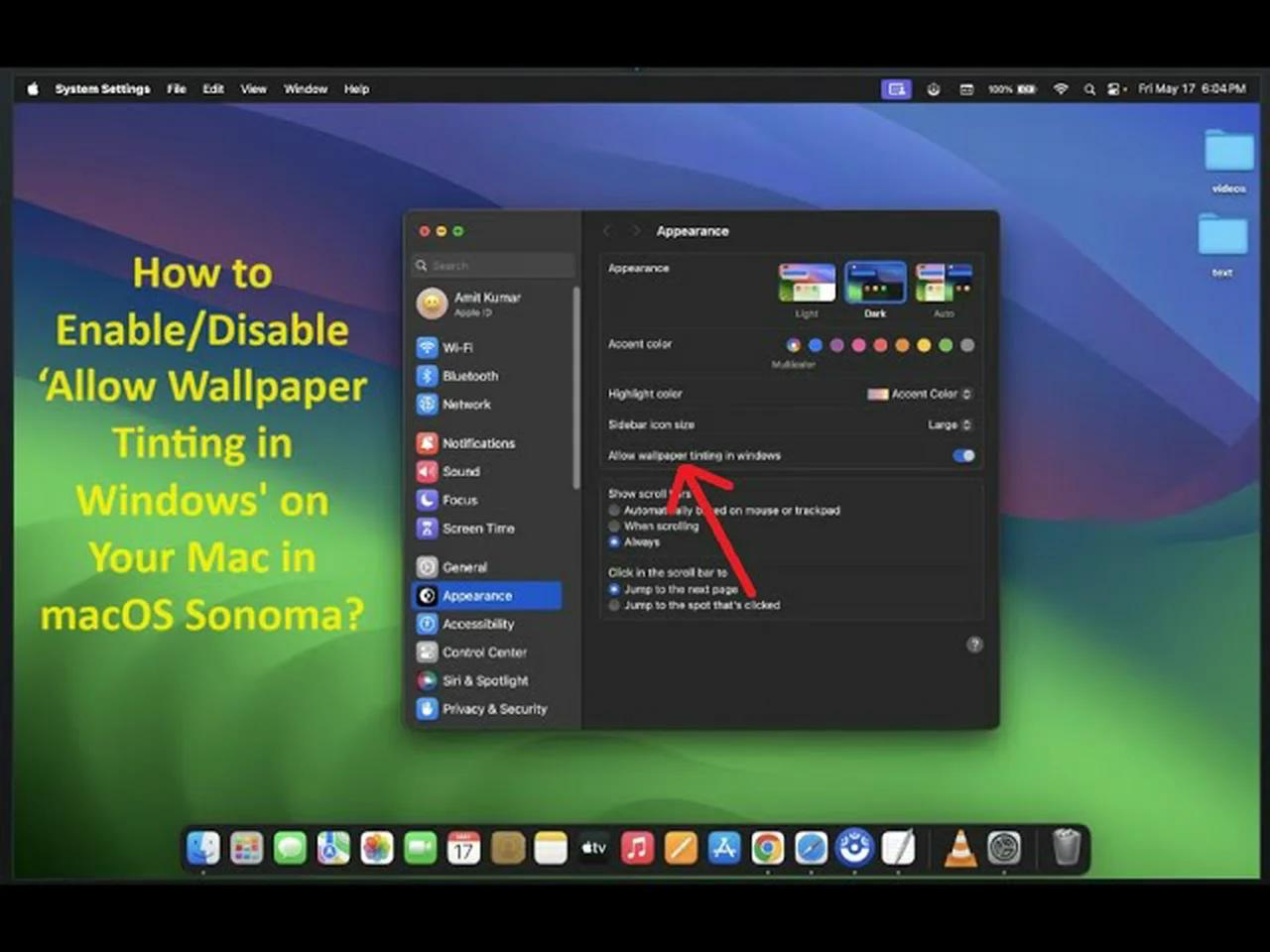
Task: Open the videos folder on the desktop
Action: tap(1229, 161)
